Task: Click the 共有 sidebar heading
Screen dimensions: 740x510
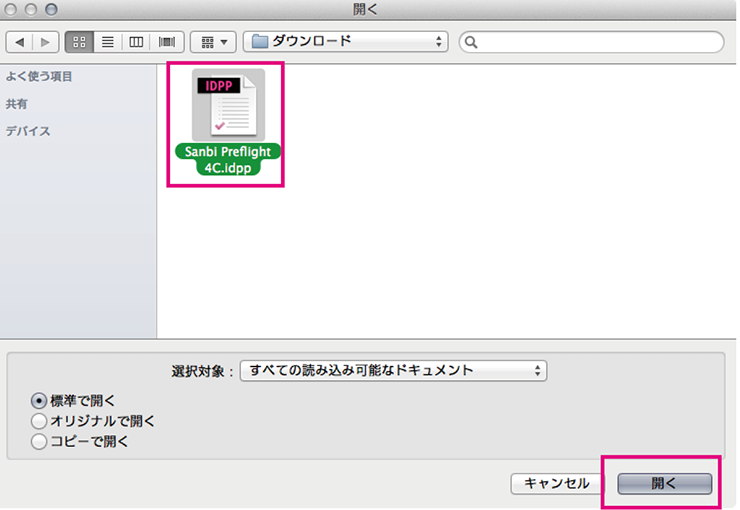Action: [x=16, y=104]
